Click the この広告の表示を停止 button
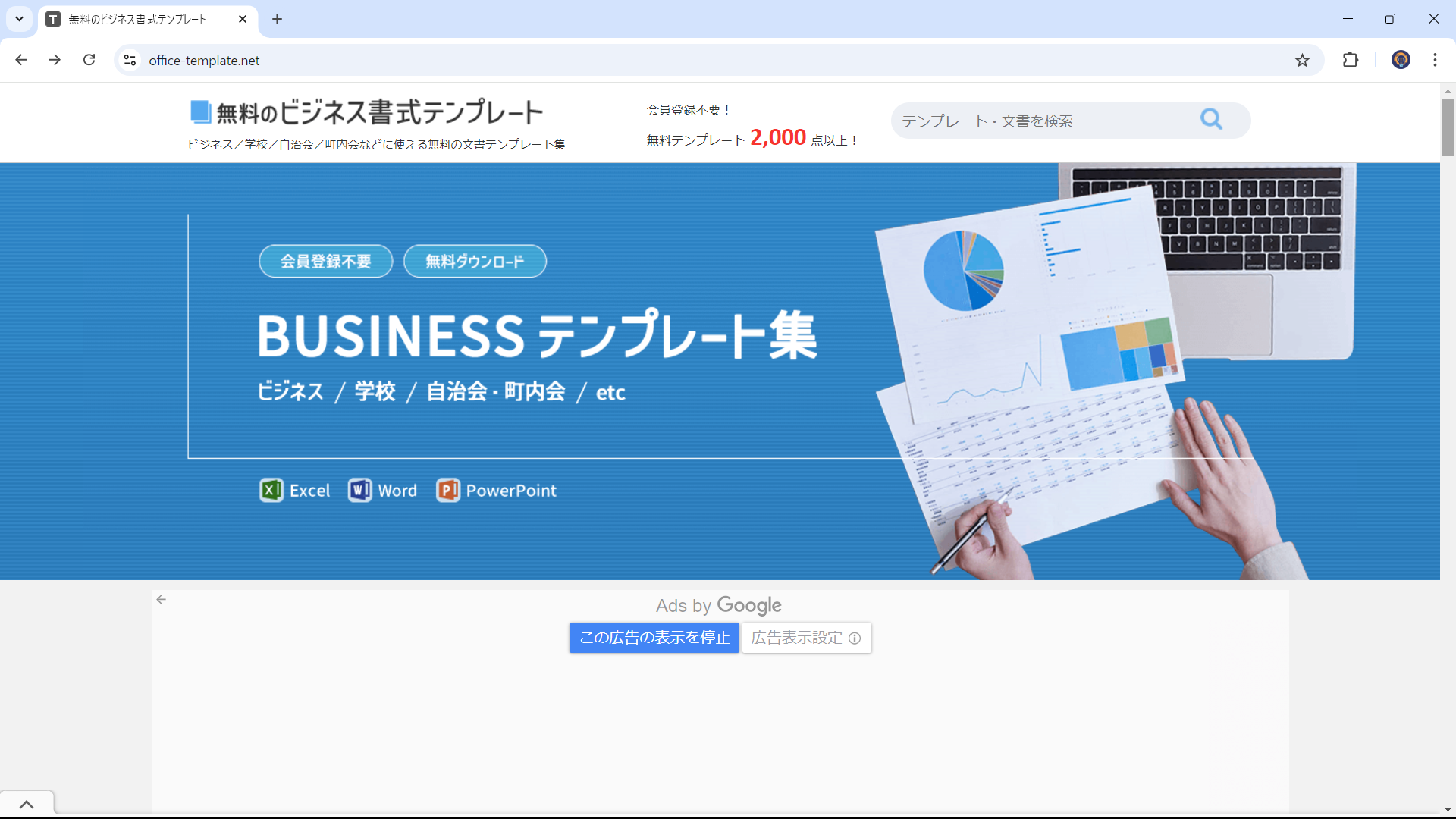Image resolution: width=1456 pixels, height=819 pixels. point(654,638)
